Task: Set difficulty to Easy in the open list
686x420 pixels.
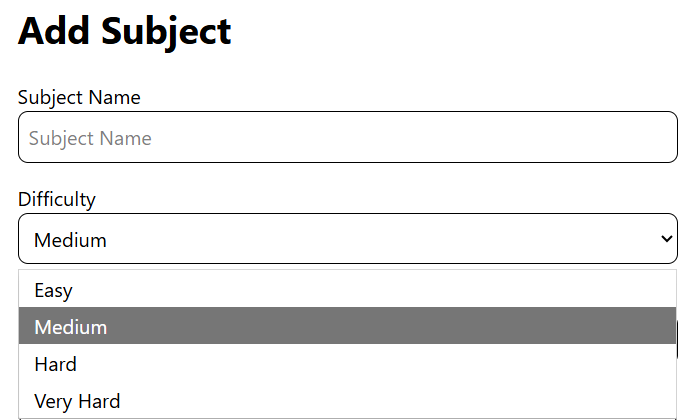Action: click(347, 289)
